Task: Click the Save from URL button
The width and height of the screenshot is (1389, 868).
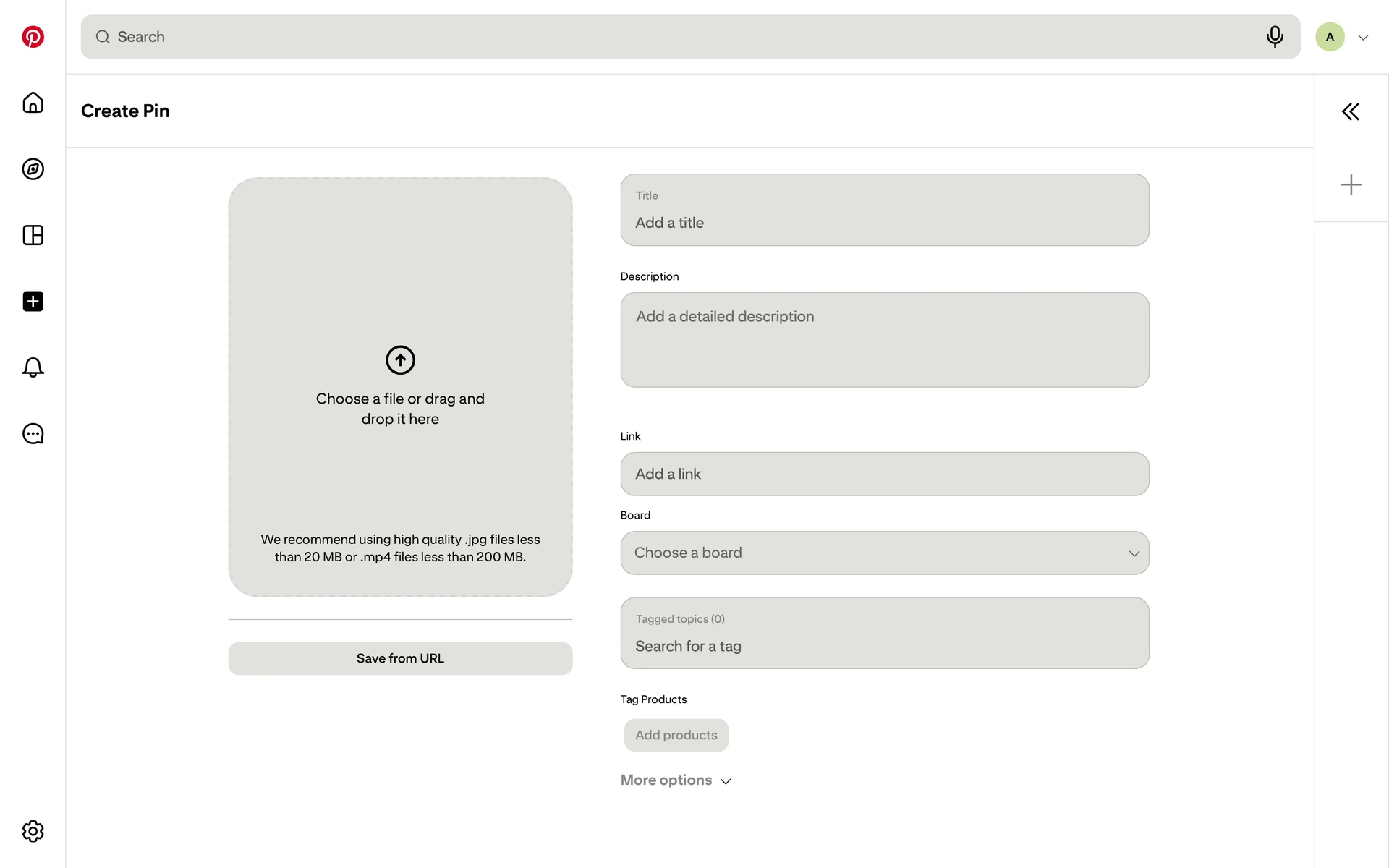Action: pyautogui.click(x=400, y=658)
